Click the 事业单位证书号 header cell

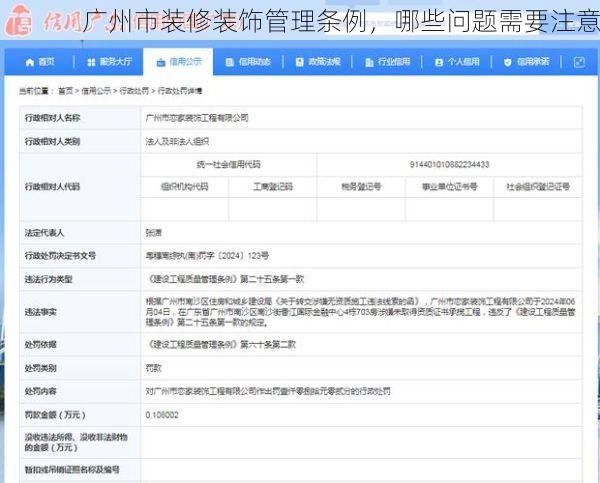click(x=449, y=187)
